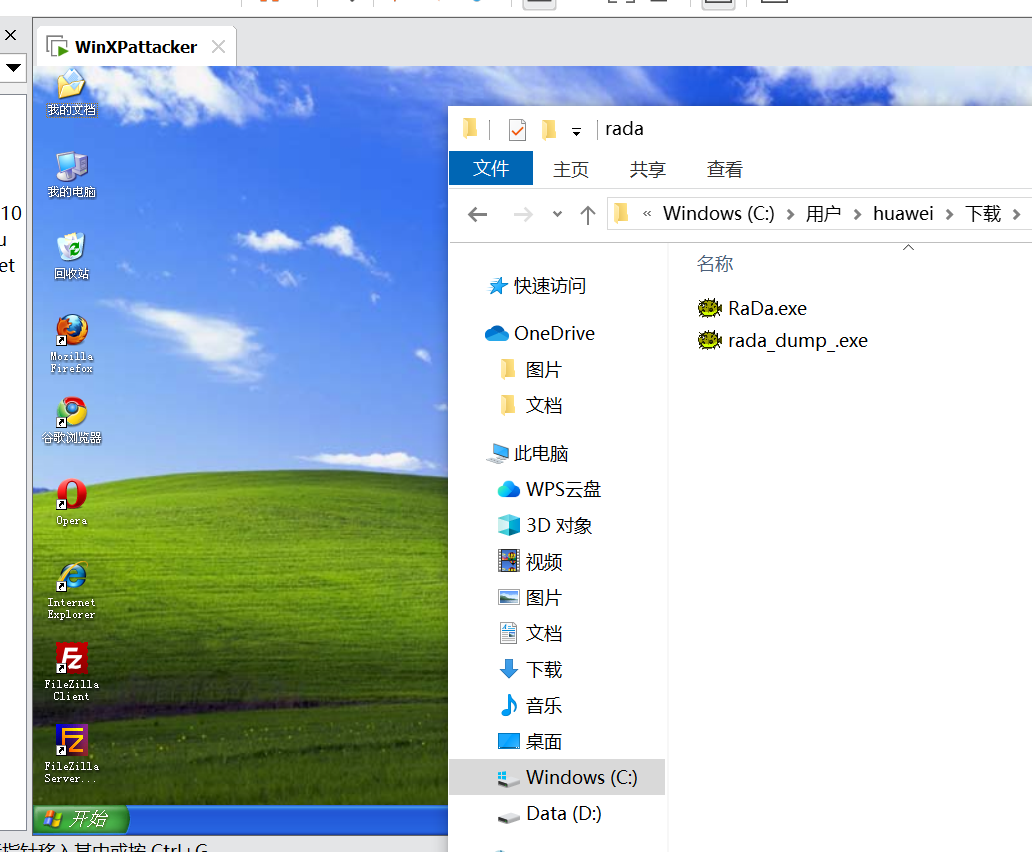The image size is (1032, 852).
Task: Select the WinXPattacker VM tab
Action: pos(136,47)
